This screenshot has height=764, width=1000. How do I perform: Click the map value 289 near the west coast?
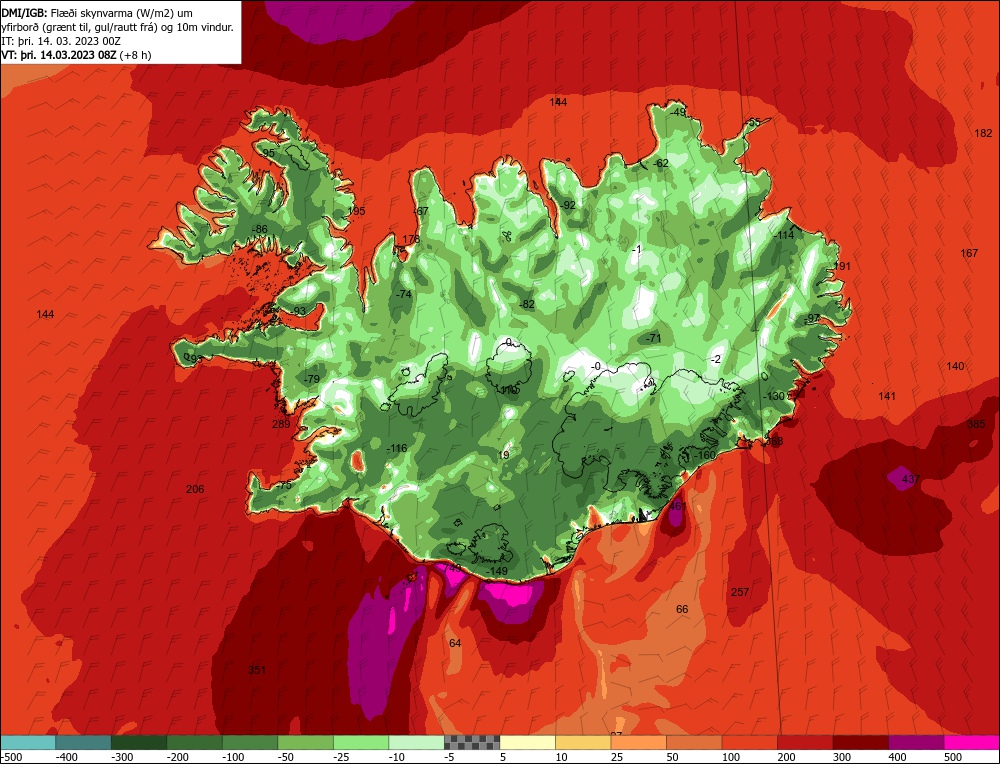(x=281, y=424)
